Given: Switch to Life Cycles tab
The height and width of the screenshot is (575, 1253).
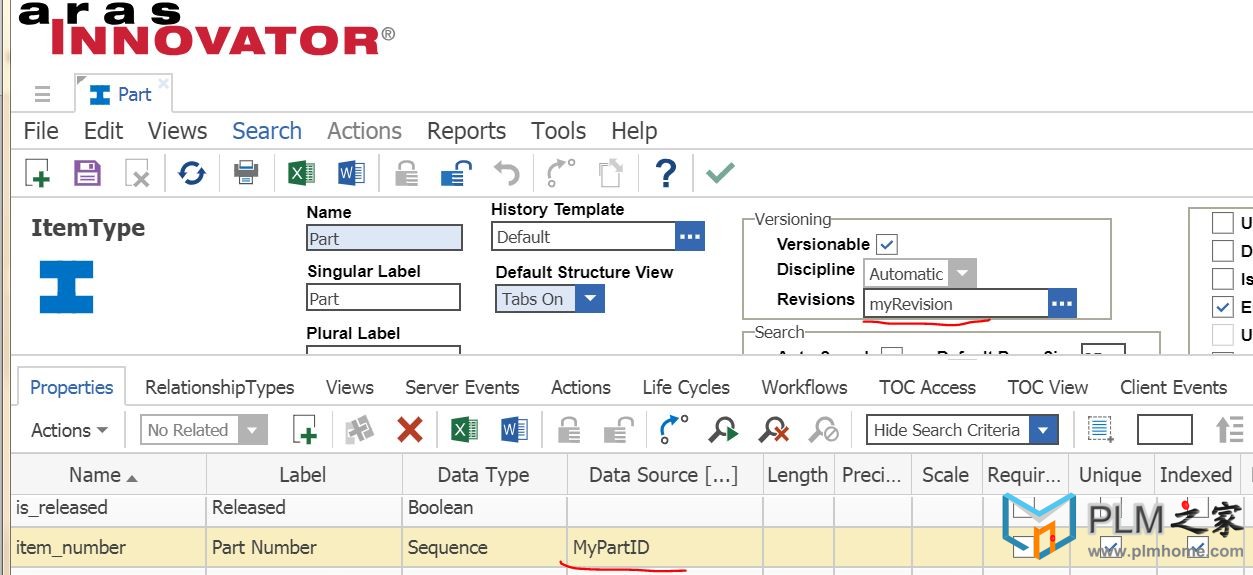Looking at the screenshot, I should point(686,387).
